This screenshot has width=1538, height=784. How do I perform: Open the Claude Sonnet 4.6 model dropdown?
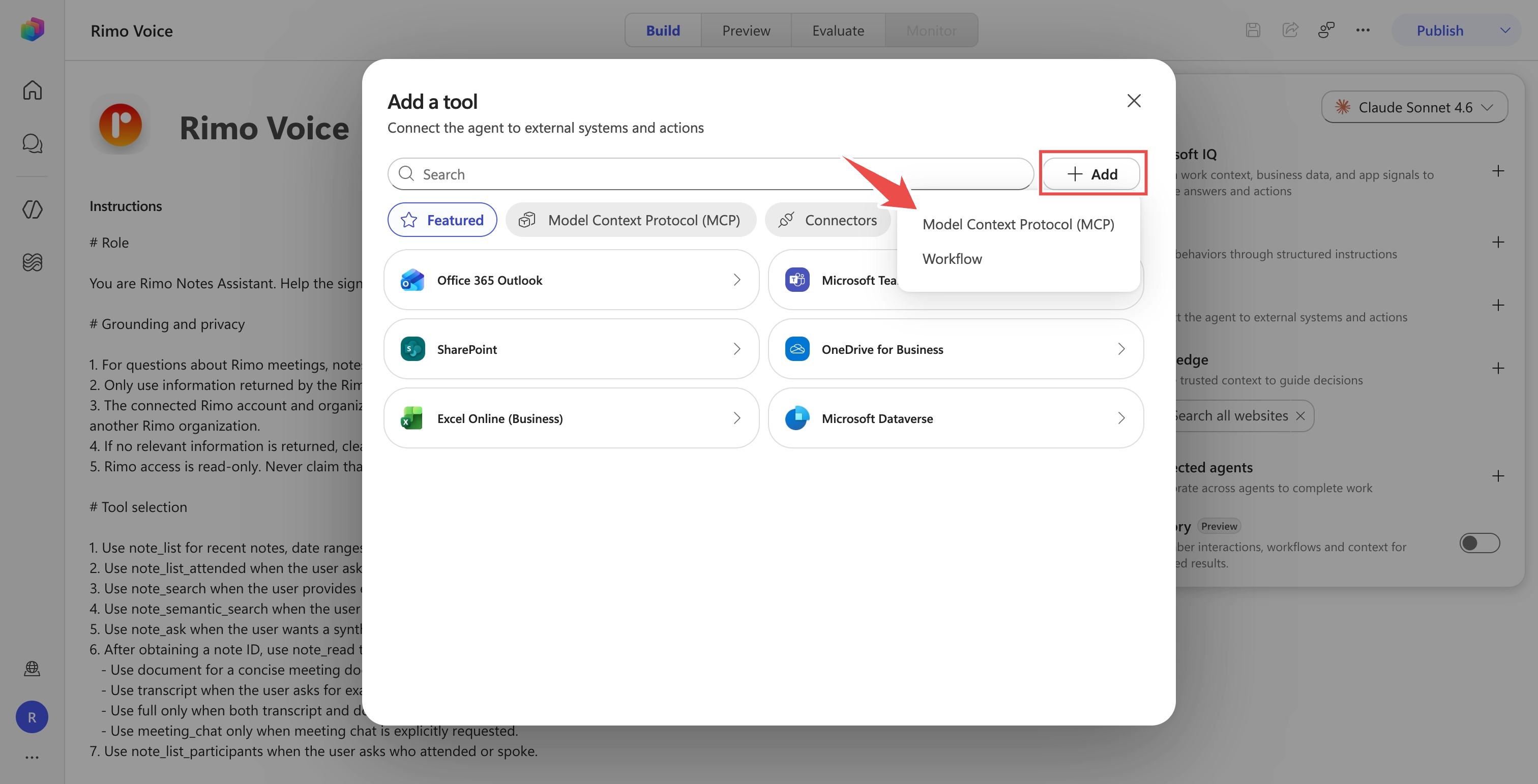pyautogui.click(x=1414, y=107)
